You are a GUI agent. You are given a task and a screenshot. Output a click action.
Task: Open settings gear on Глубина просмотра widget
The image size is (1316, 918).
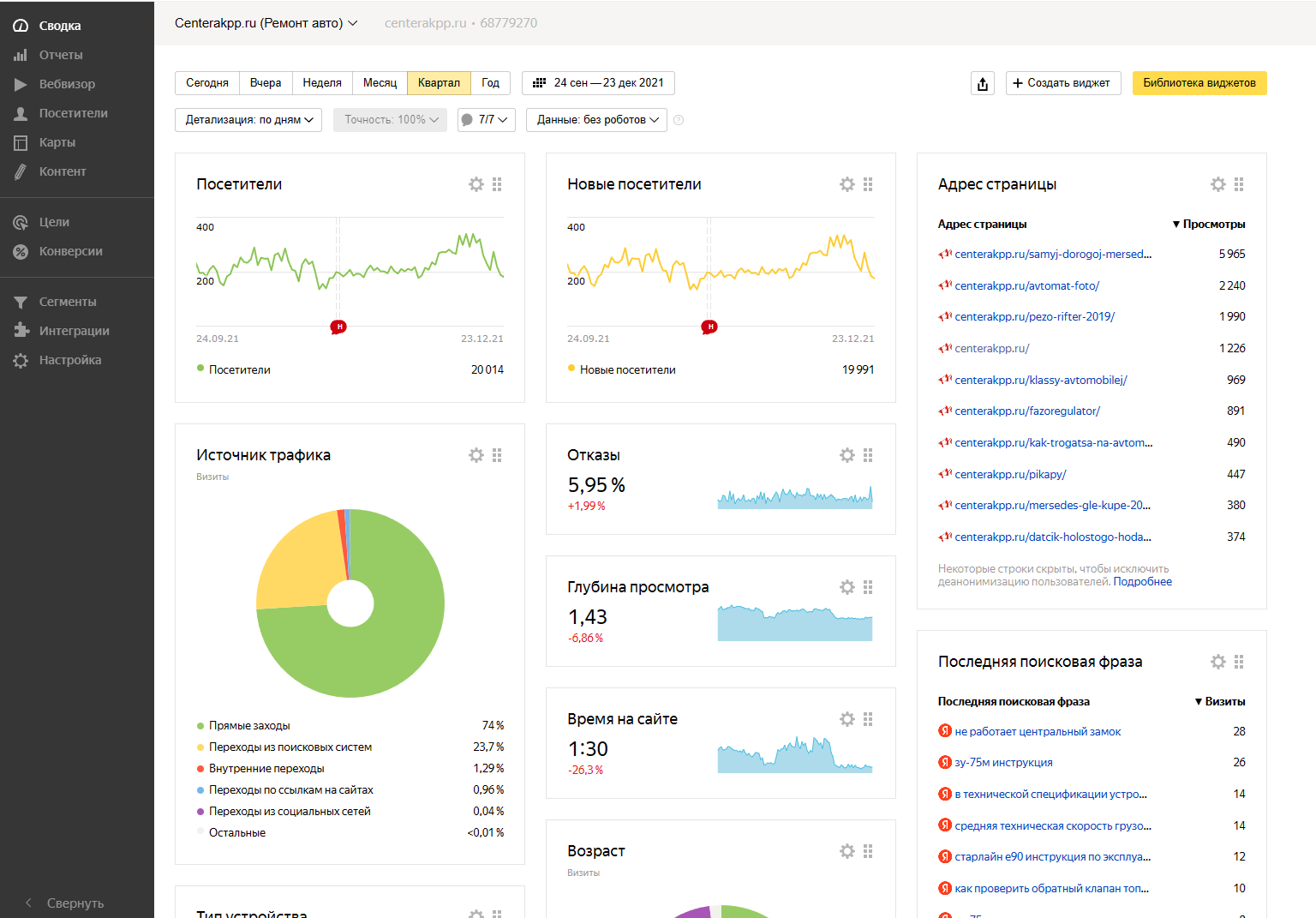click(x=847, y=587)
